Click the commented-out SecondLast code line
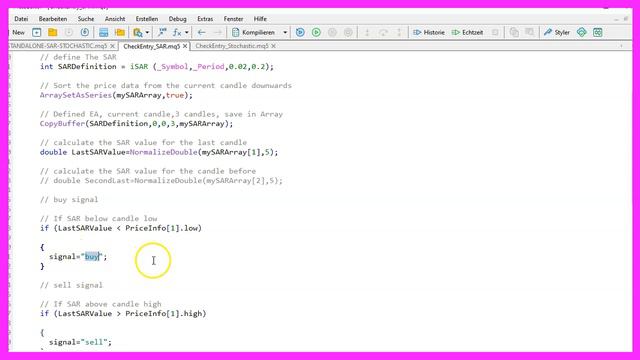This screenshot has width=640, height=360. tap(161, 181)
